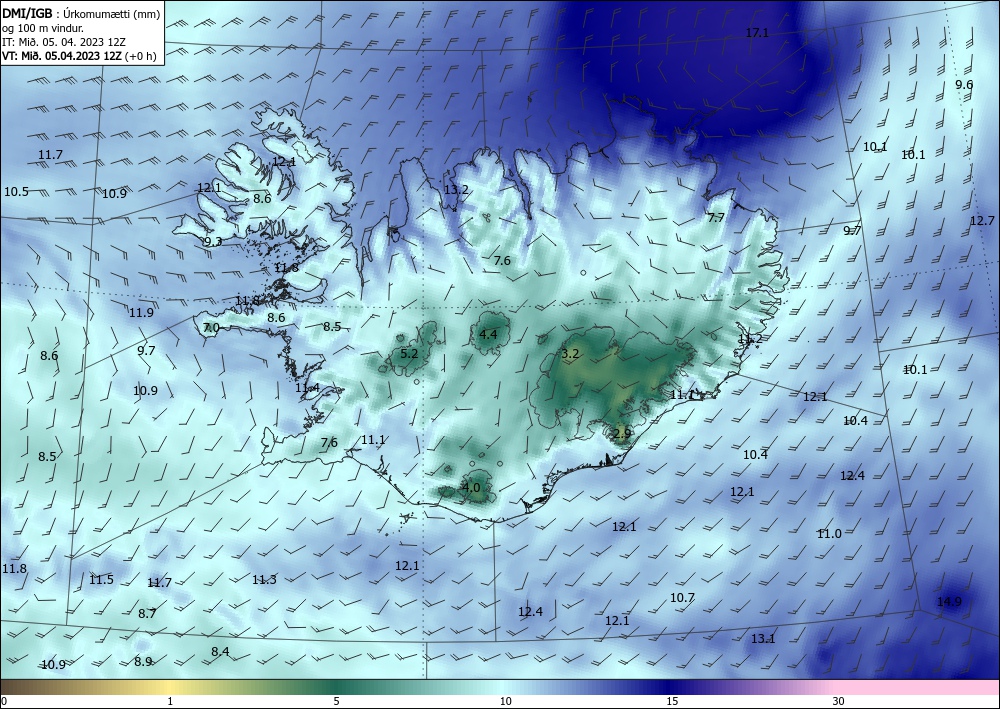Click the '30' label on the color scale
This screenshot has width=1000, height=709.
(838, 701)
